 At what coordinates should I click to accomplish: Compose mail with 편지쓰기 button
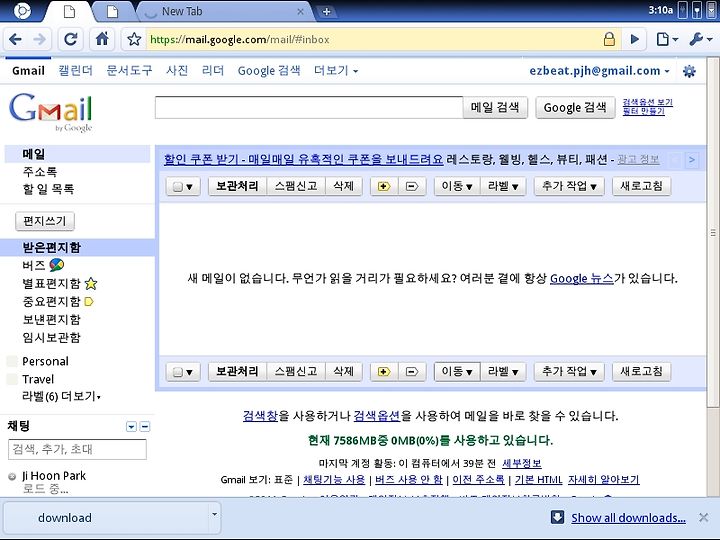click(x=45, y=221)
